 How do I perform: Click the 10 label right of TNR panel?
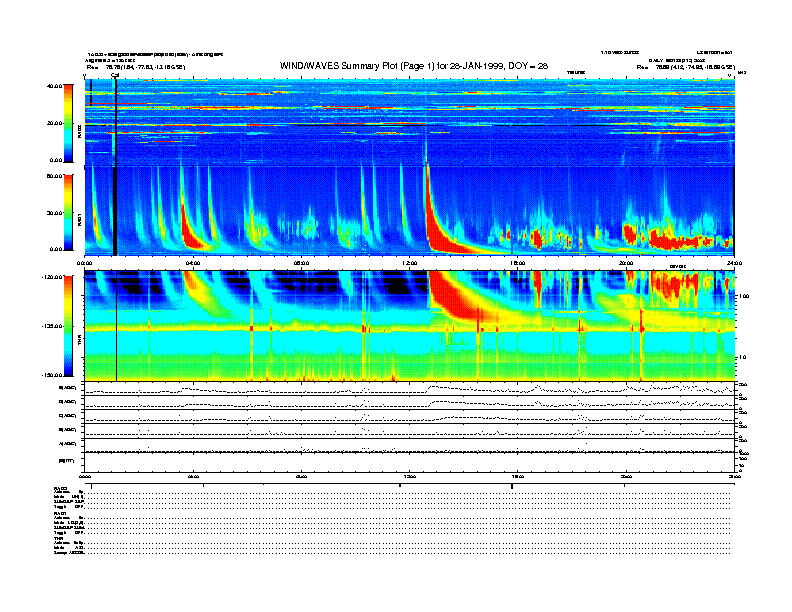744,358
